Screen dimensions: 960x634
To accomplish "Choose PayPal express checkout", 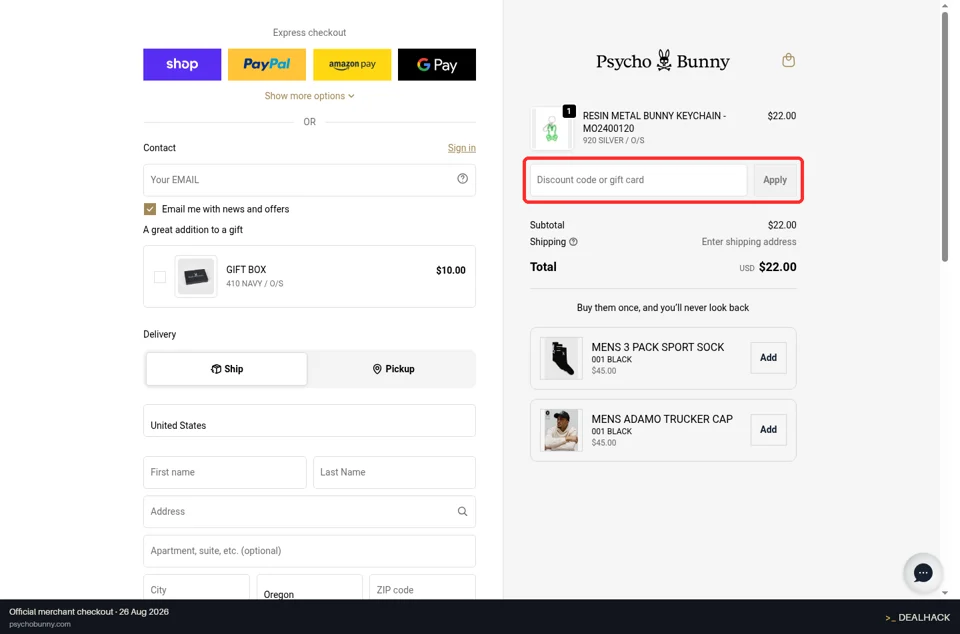I will point(267,64).
